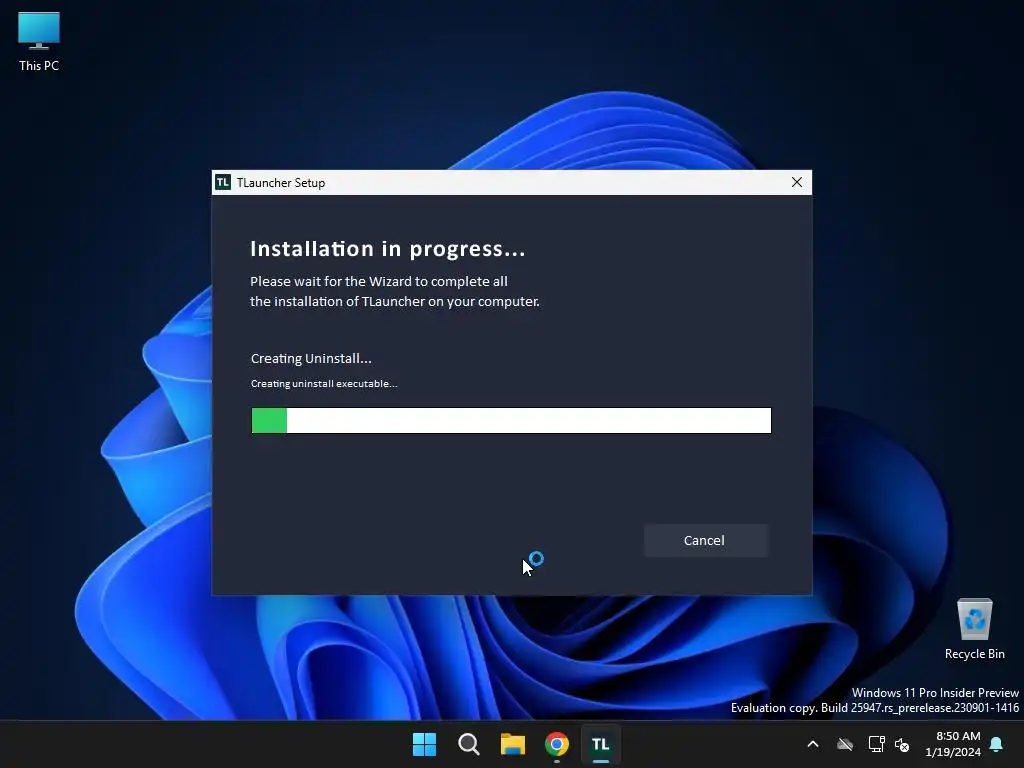
Task: Open clock showing 8:50 AM
Action: click(953, 744)
